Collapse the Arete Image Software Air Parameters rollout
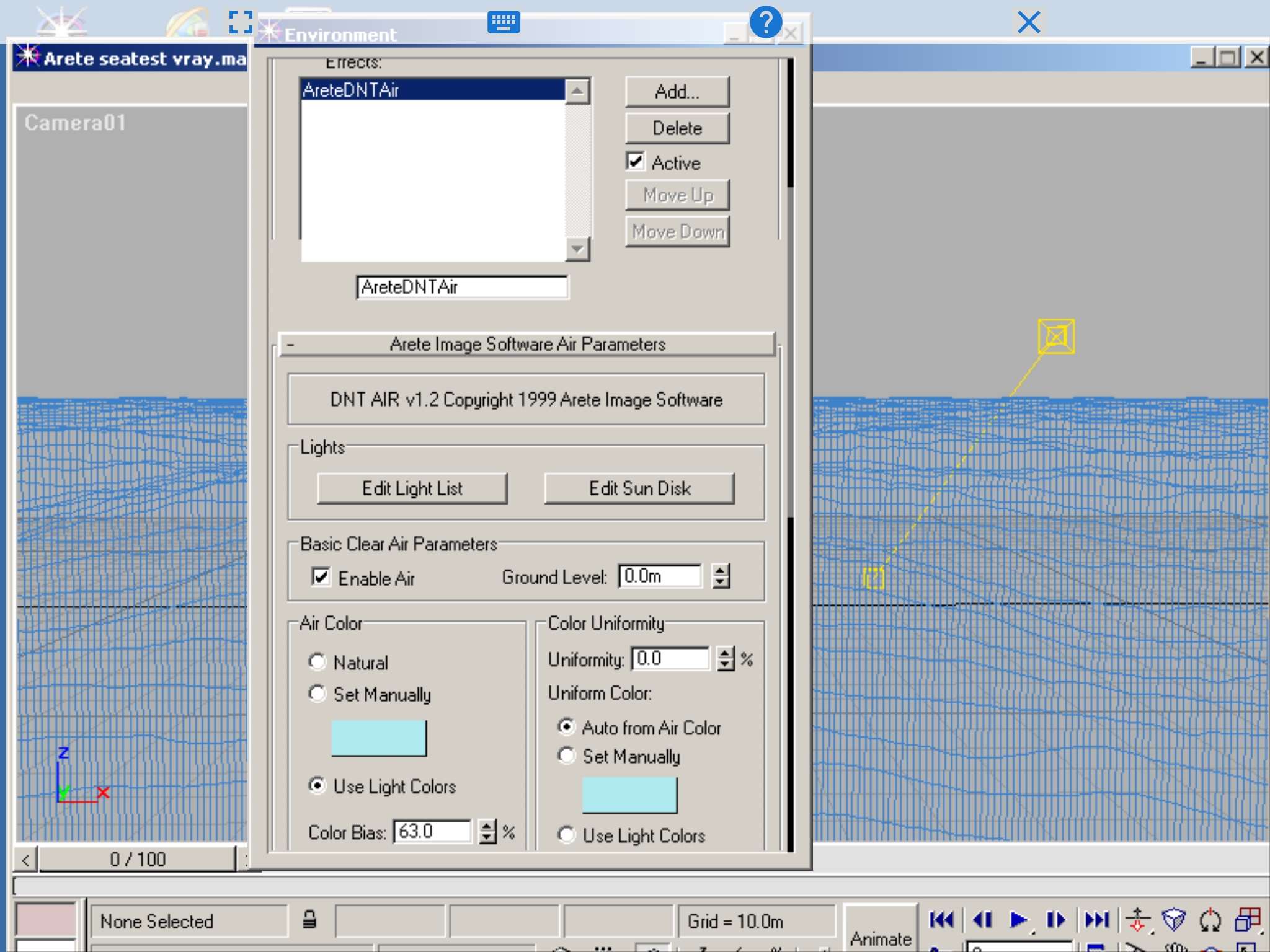The height and width of the screenshot is (952, 1270). (527, 344)
